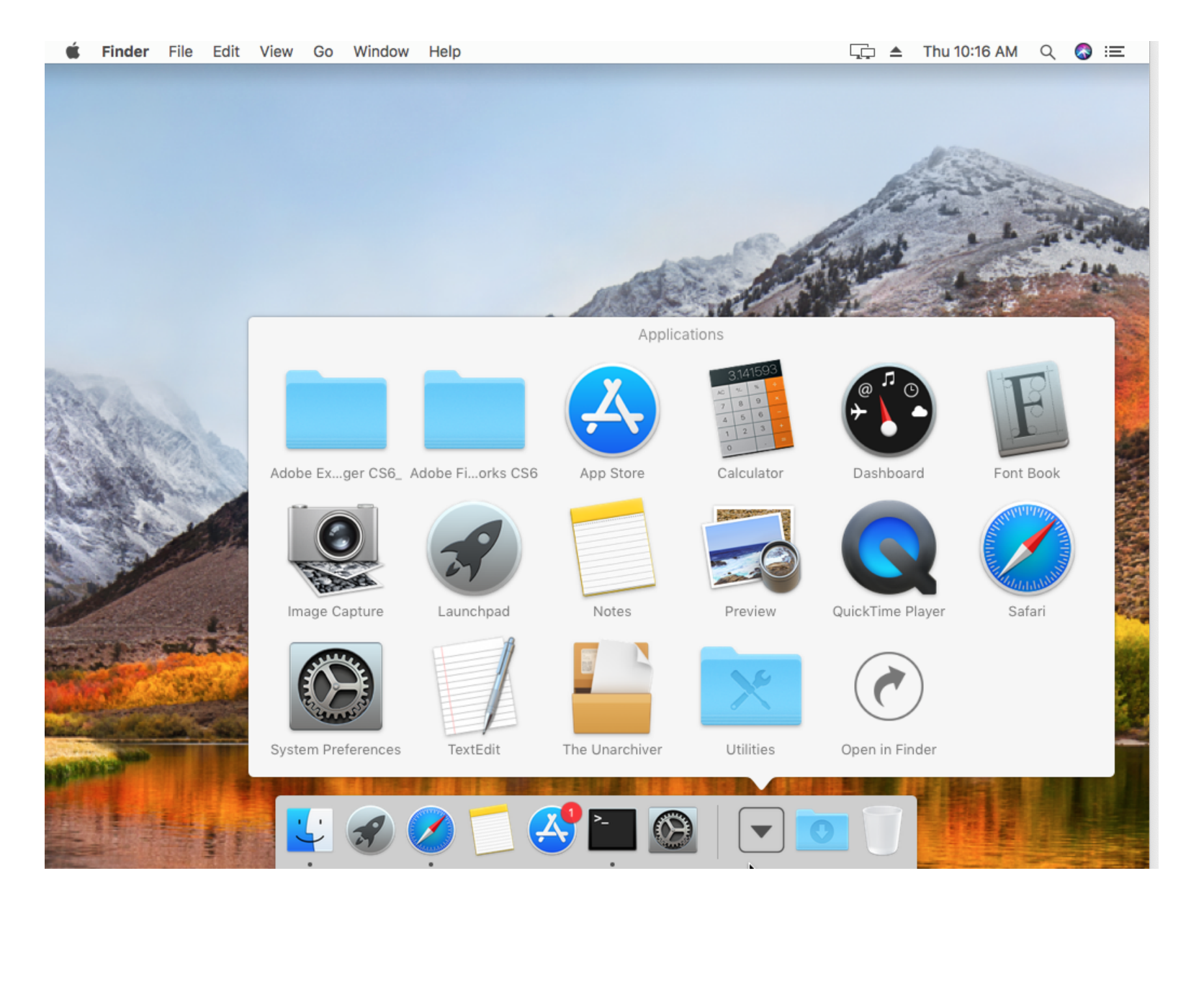
Task: Open Calculator from the Applications stack
Action: click(x=750, y=408)
